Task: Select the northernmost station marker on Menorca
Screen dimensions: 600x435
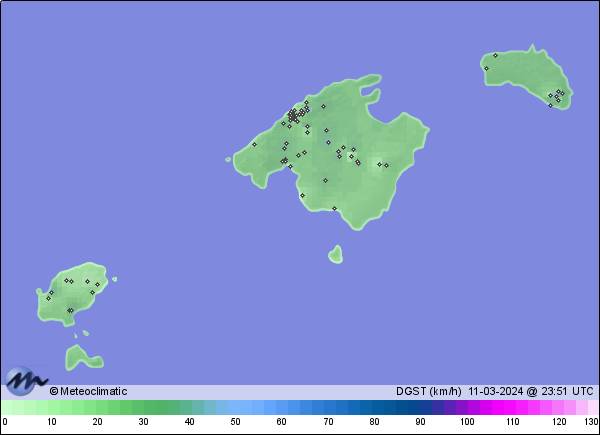Action: pyautogui.click(x=495, y=55)
